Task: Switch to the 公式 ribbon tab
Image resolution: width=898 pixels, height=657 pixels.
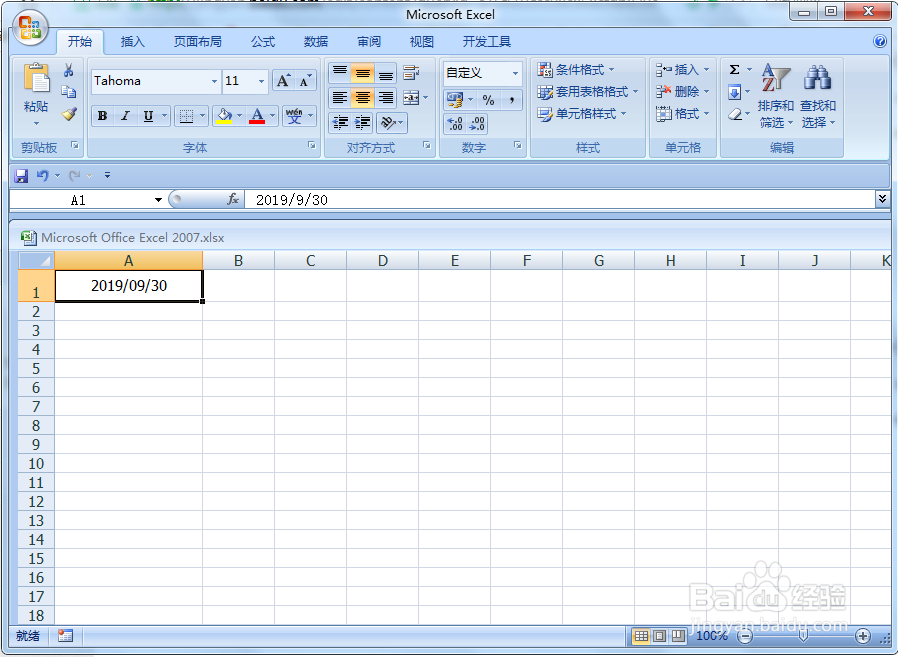Action: 263,42
